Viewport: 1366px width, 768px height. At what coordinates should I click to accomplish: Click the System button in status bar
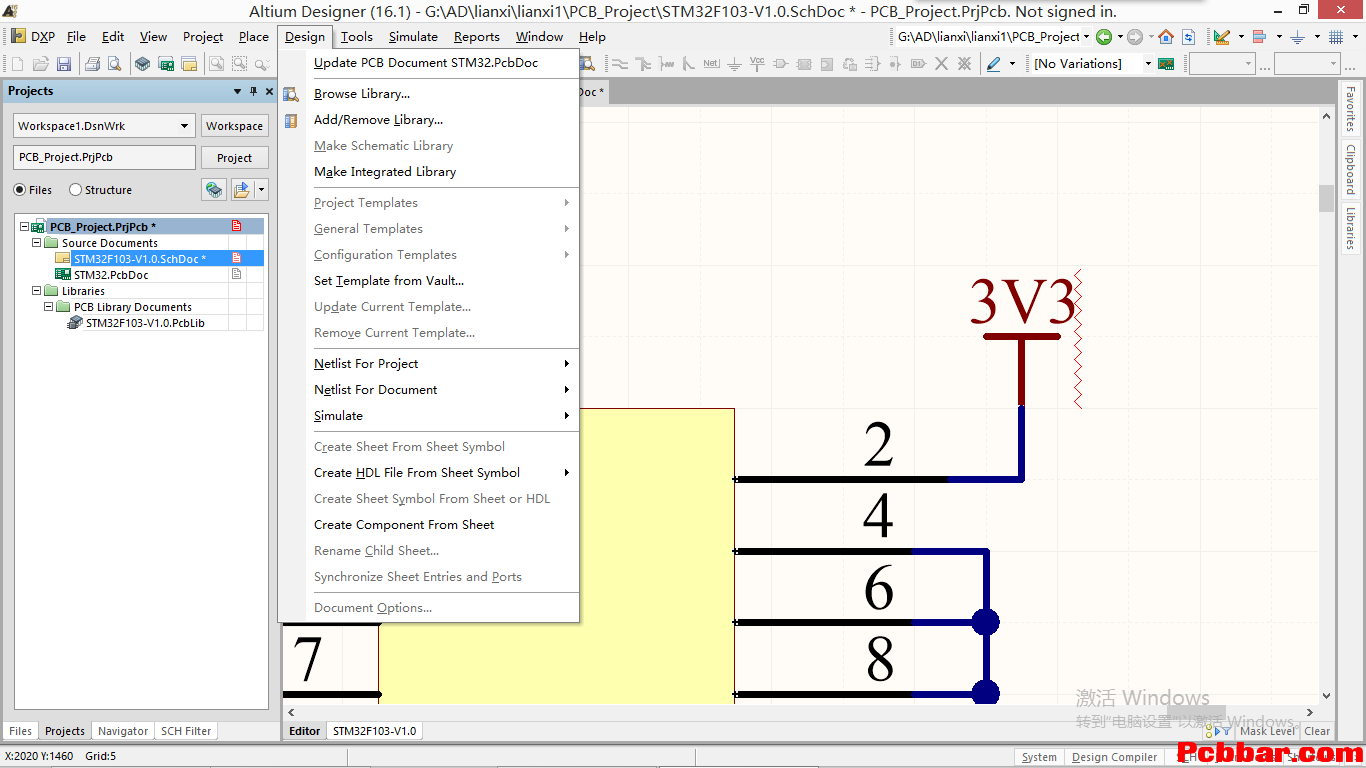1039,757
